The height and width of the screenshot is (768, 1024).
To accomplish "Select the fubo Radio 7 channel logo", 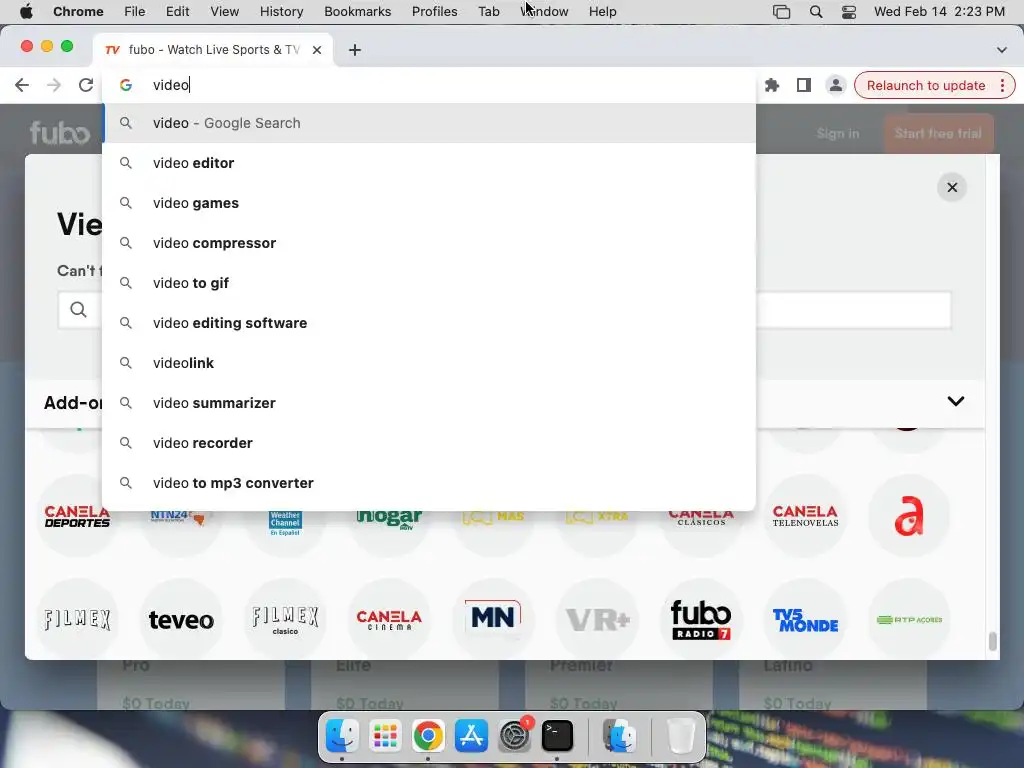I will point(701,619).
